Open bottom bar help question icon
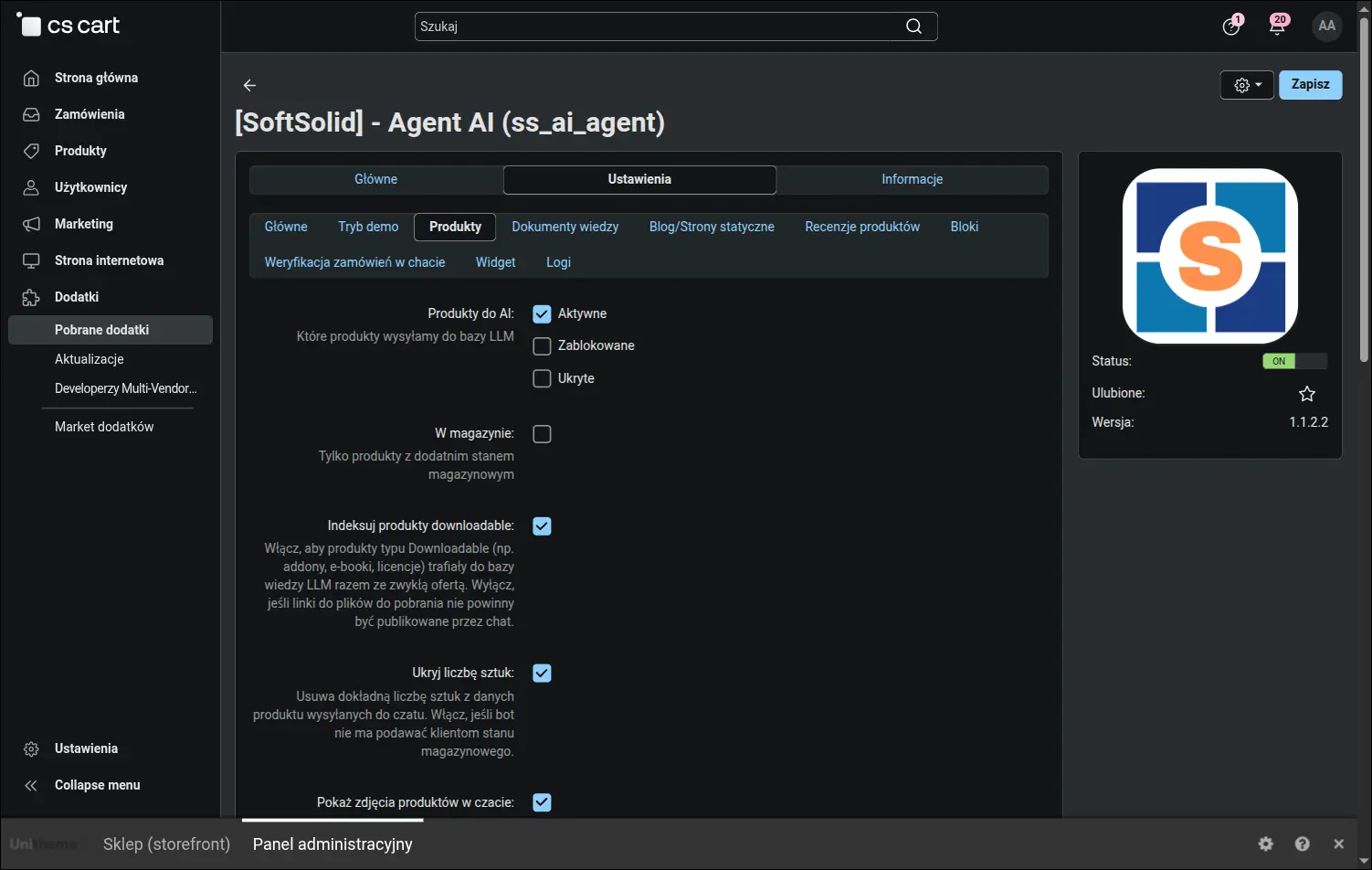Screen dimensions: 1372x870 (x=1303, y=843)
